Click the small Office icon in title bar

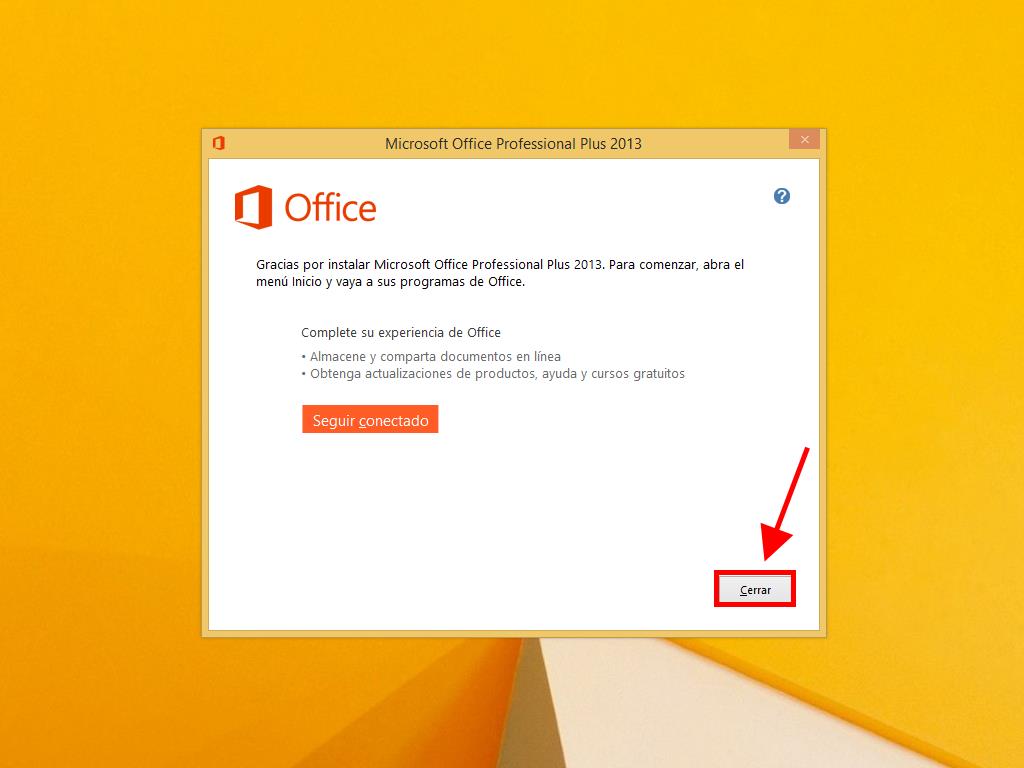pos(219,143)
